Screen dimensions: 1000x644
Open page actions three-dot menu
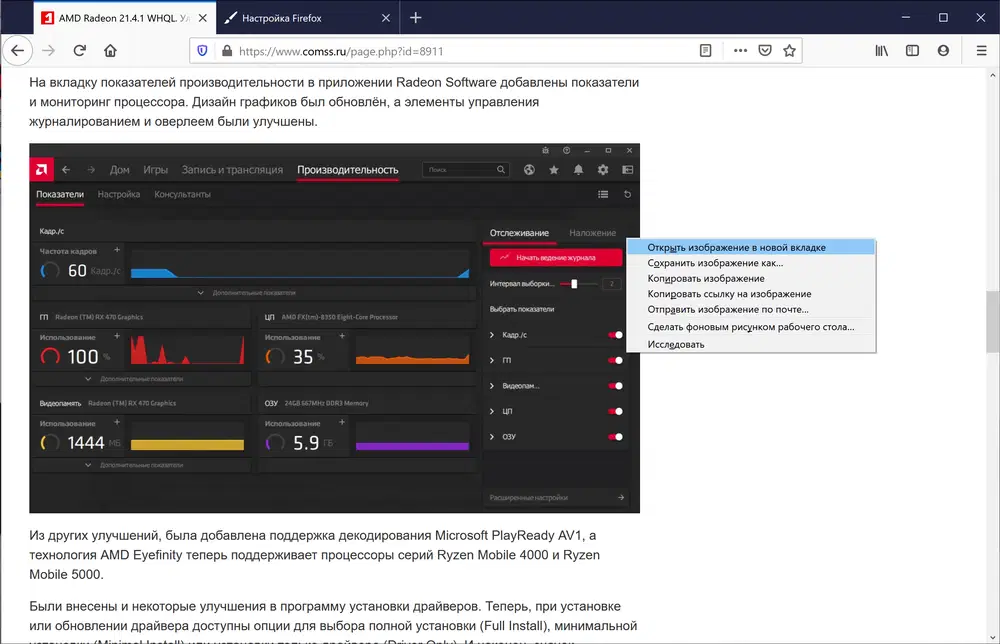740,51
